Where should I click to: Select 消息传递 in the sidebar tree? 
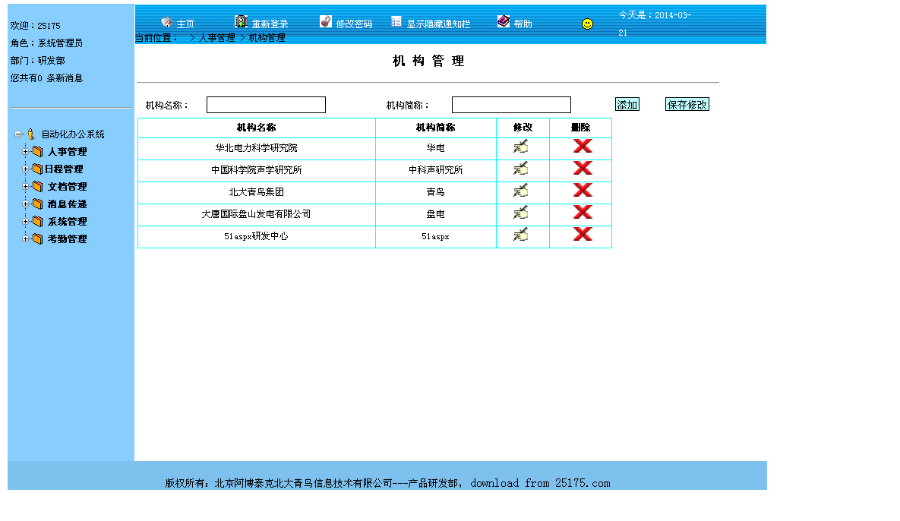67,204
